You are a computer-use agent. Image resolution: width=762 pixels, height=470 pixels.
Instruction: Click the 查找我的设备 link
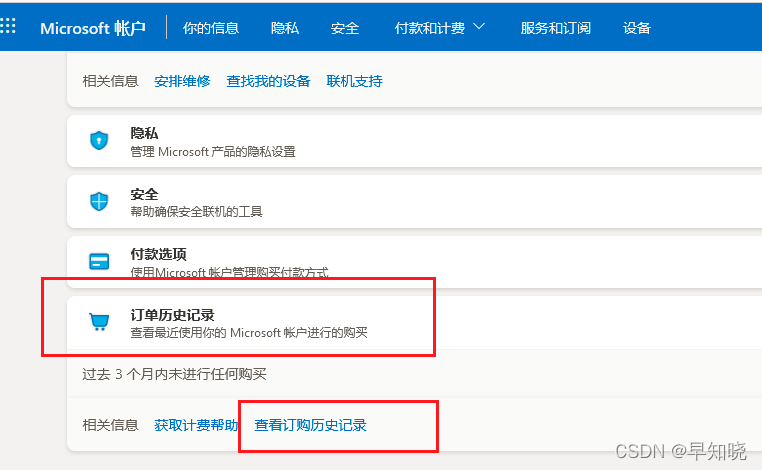[268, 81]
